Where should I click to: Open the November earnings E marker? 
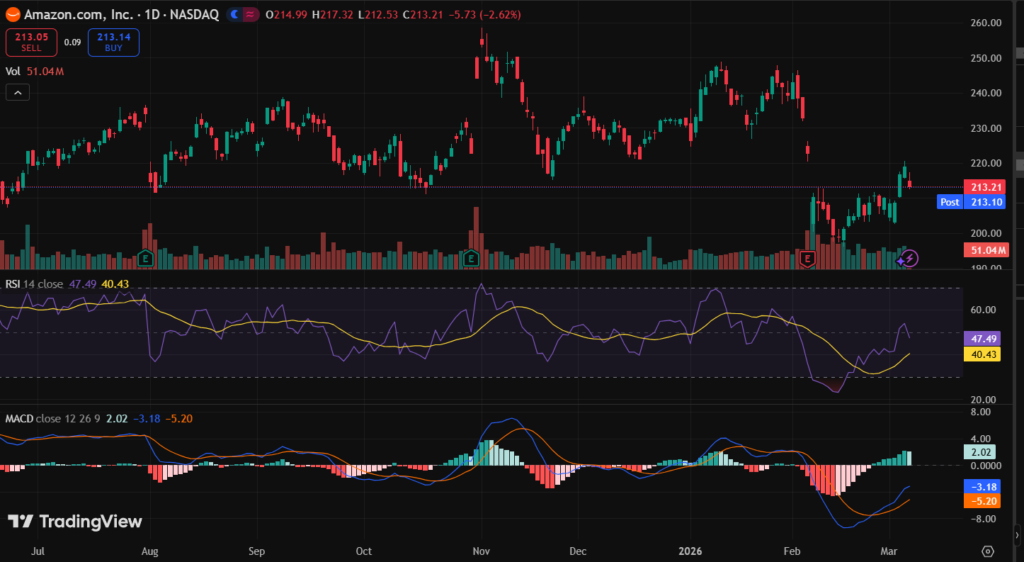click(471, 258)
